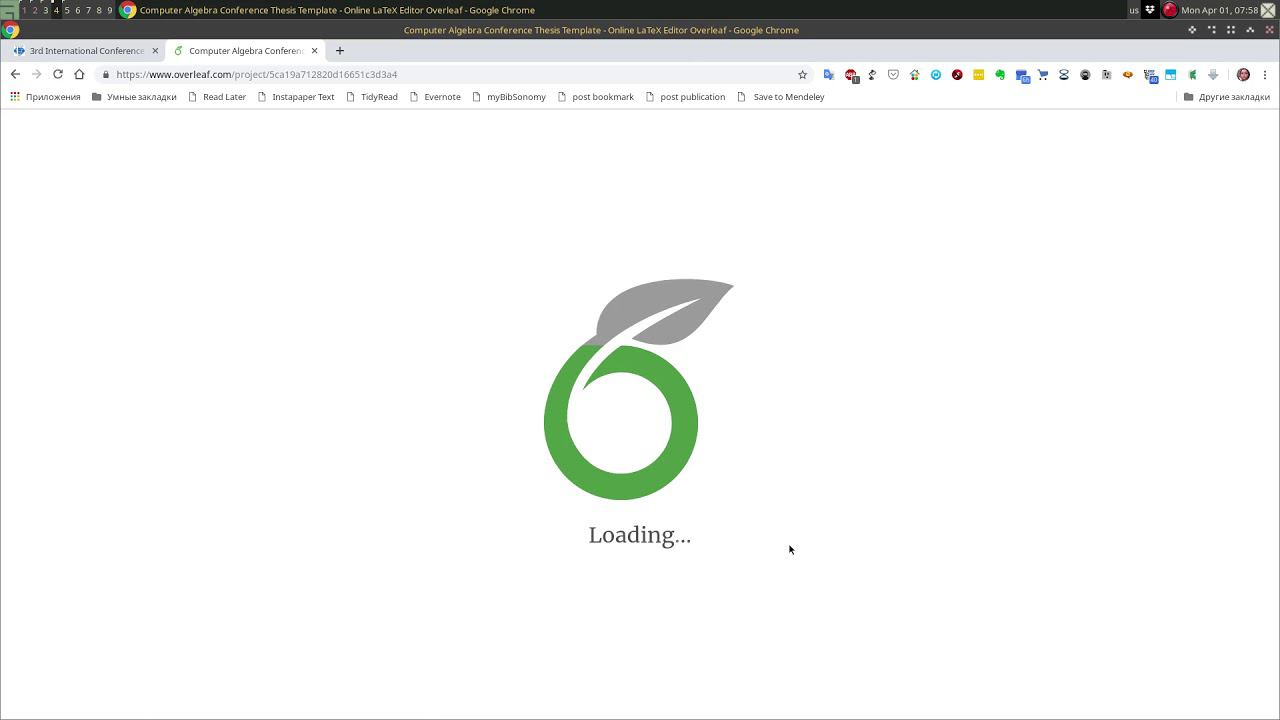Click the Mon Apr 01 clock
This screenshot has height=720, width=1280.
tap(1219, 10)
